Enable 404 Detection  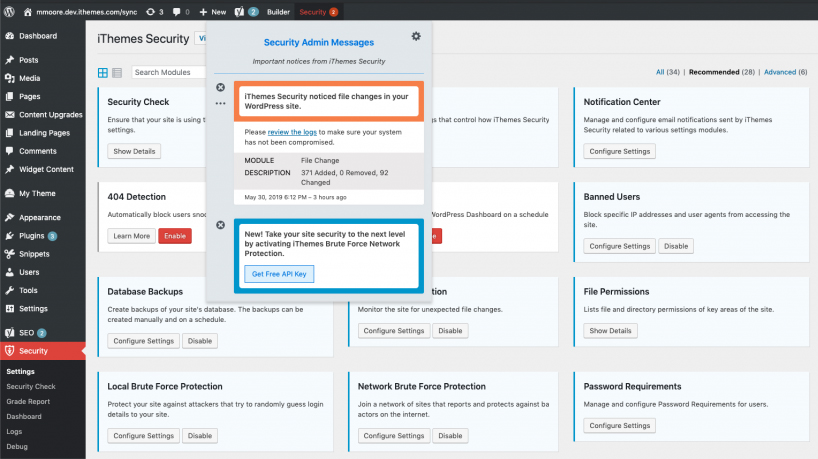point(175,236)
